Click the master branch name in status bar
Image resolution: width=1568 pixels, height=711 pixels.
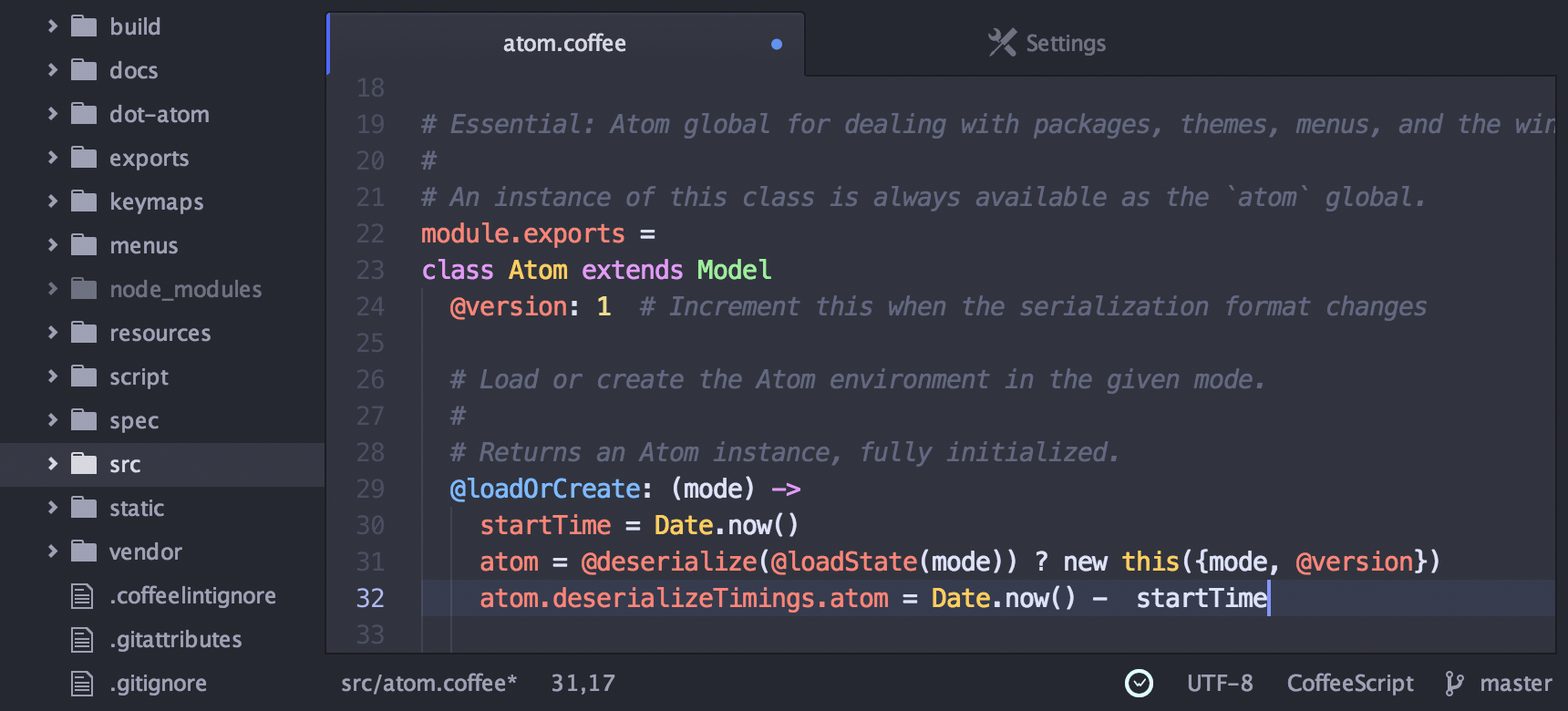coord(1516,683)
